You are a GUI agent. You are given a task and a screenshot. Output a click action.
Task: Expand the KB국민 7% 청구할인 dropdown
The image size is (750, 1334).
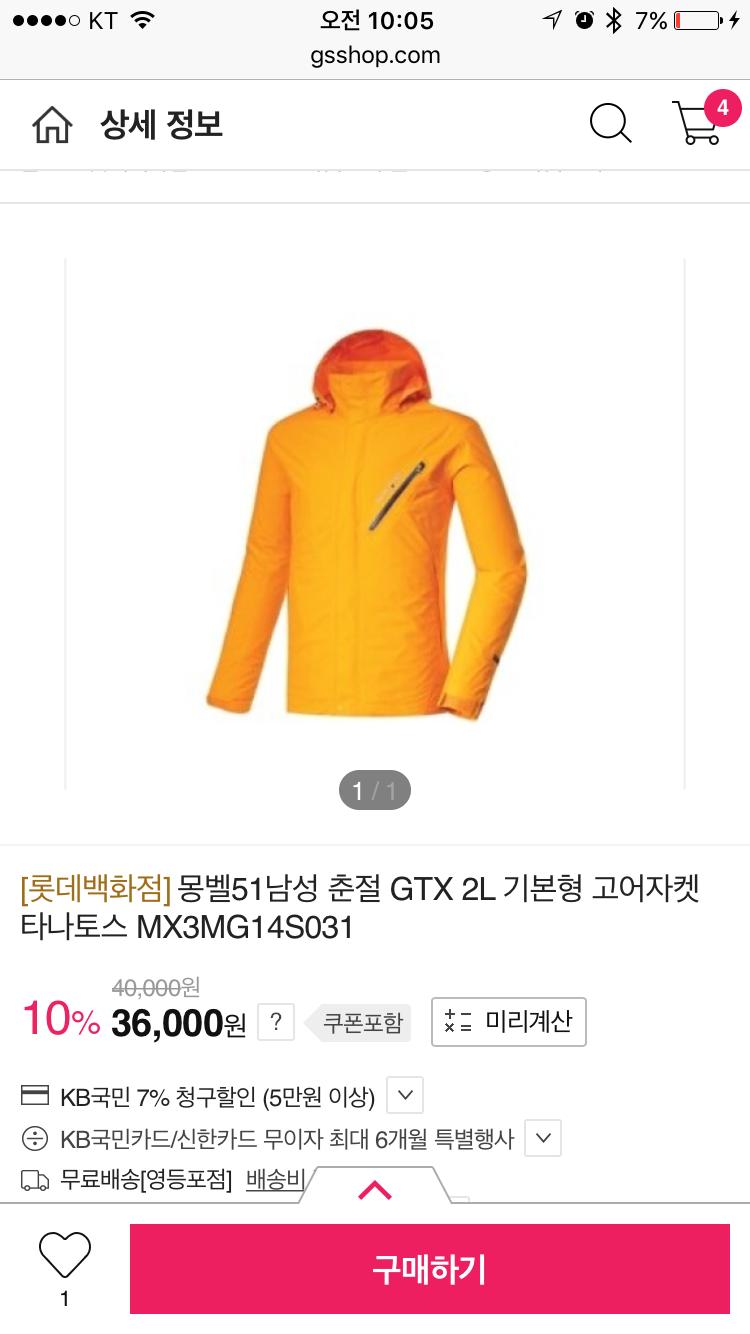405,1095
